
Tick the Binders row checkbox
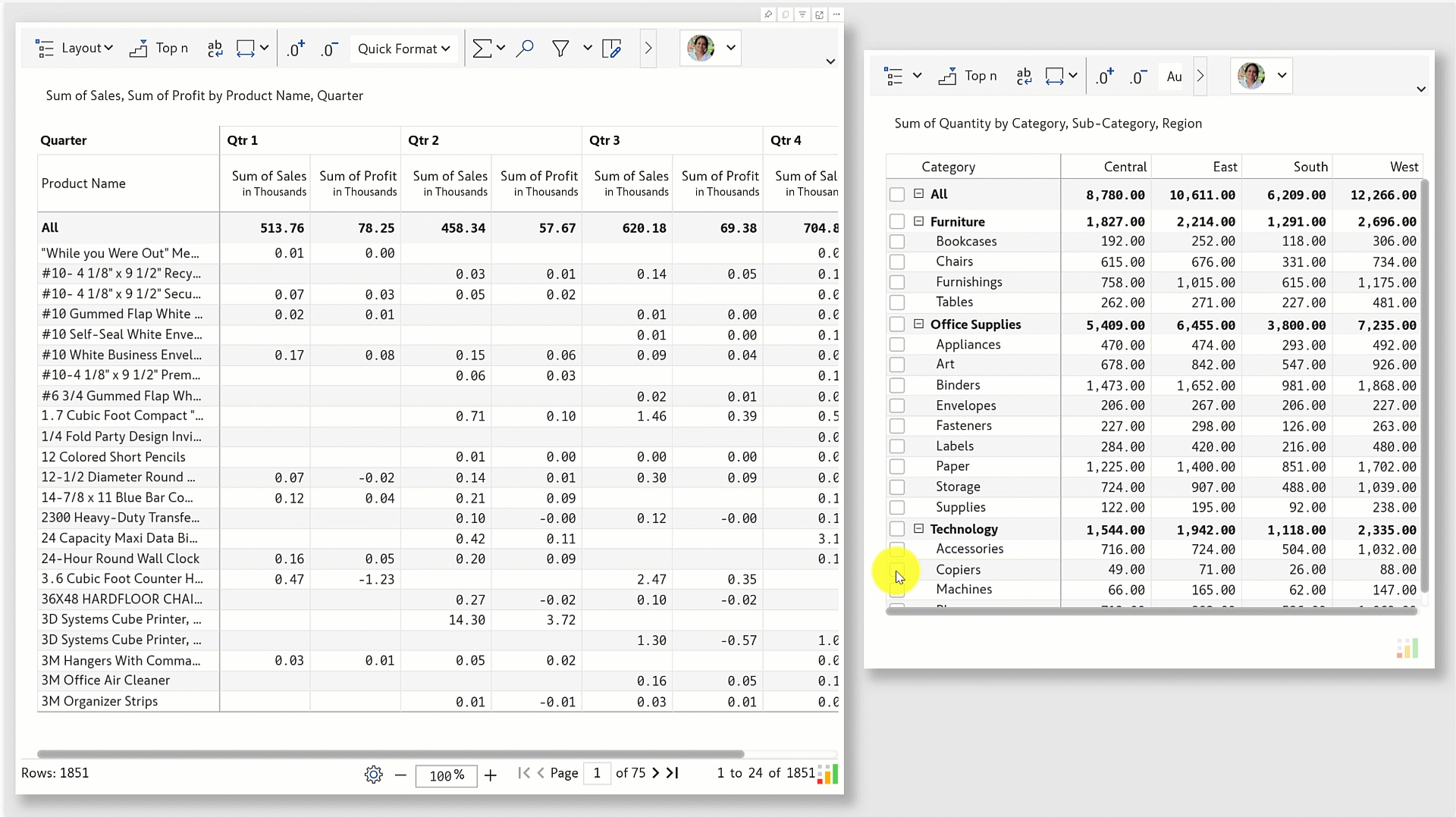(x=897, y=385)
